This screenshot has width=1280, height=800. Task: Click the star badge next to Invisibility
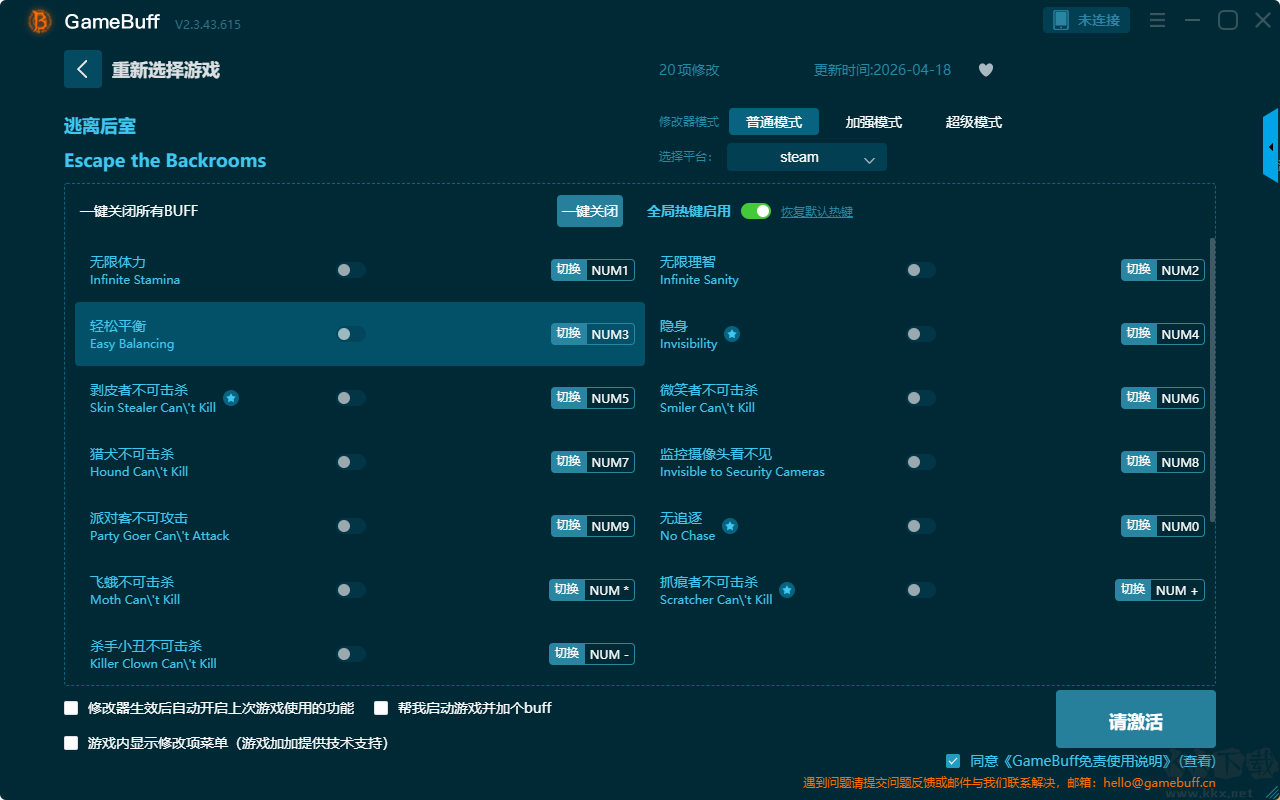732,334
